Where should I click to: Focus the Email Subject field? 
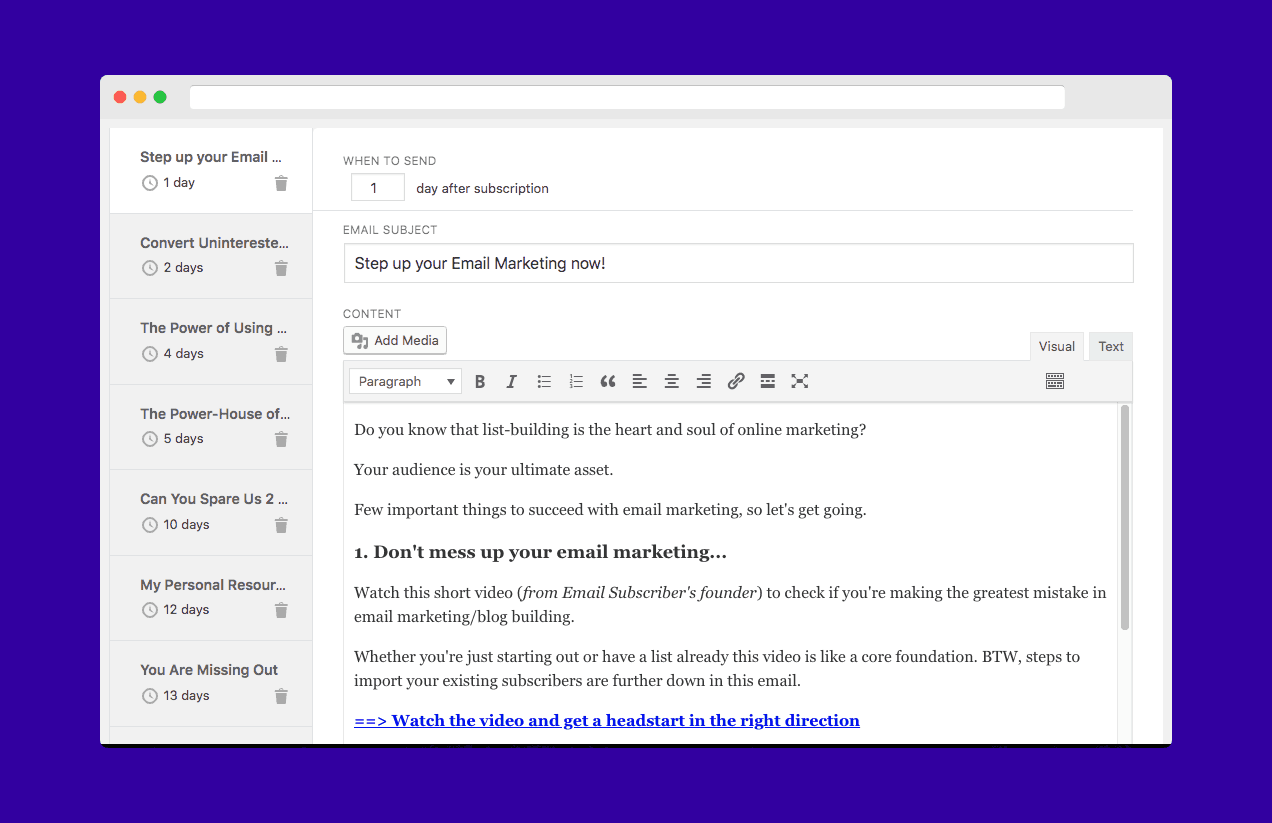point(738,264)
